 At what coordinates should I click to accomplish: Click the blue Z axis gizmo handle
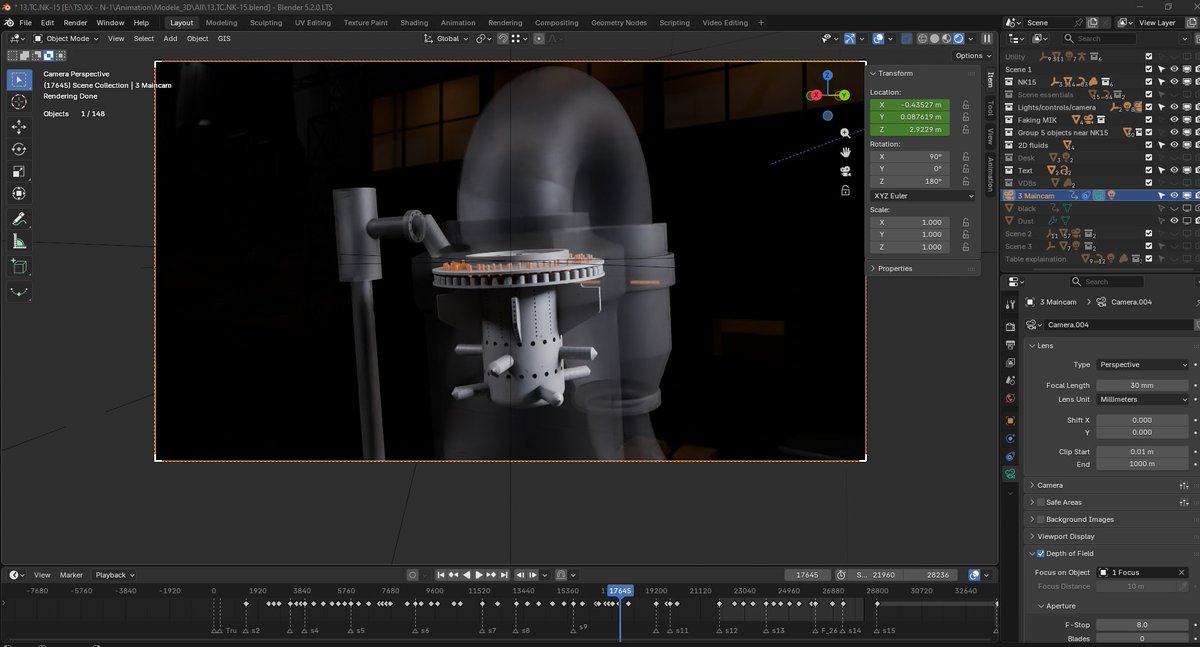tap(827, 75)
